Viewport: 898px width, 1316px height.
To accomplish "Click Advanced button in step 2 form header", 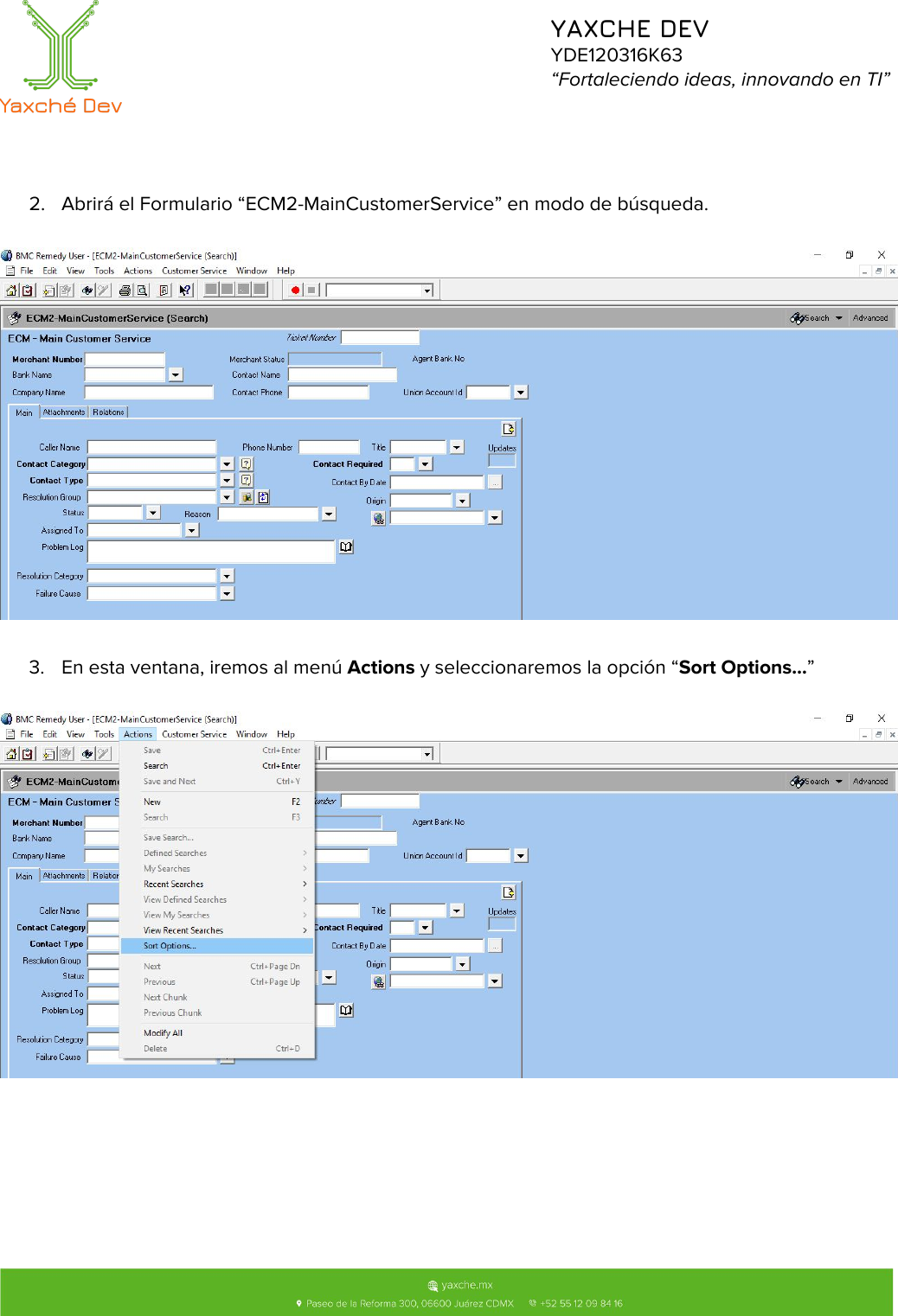I will [x=870, y=318].
